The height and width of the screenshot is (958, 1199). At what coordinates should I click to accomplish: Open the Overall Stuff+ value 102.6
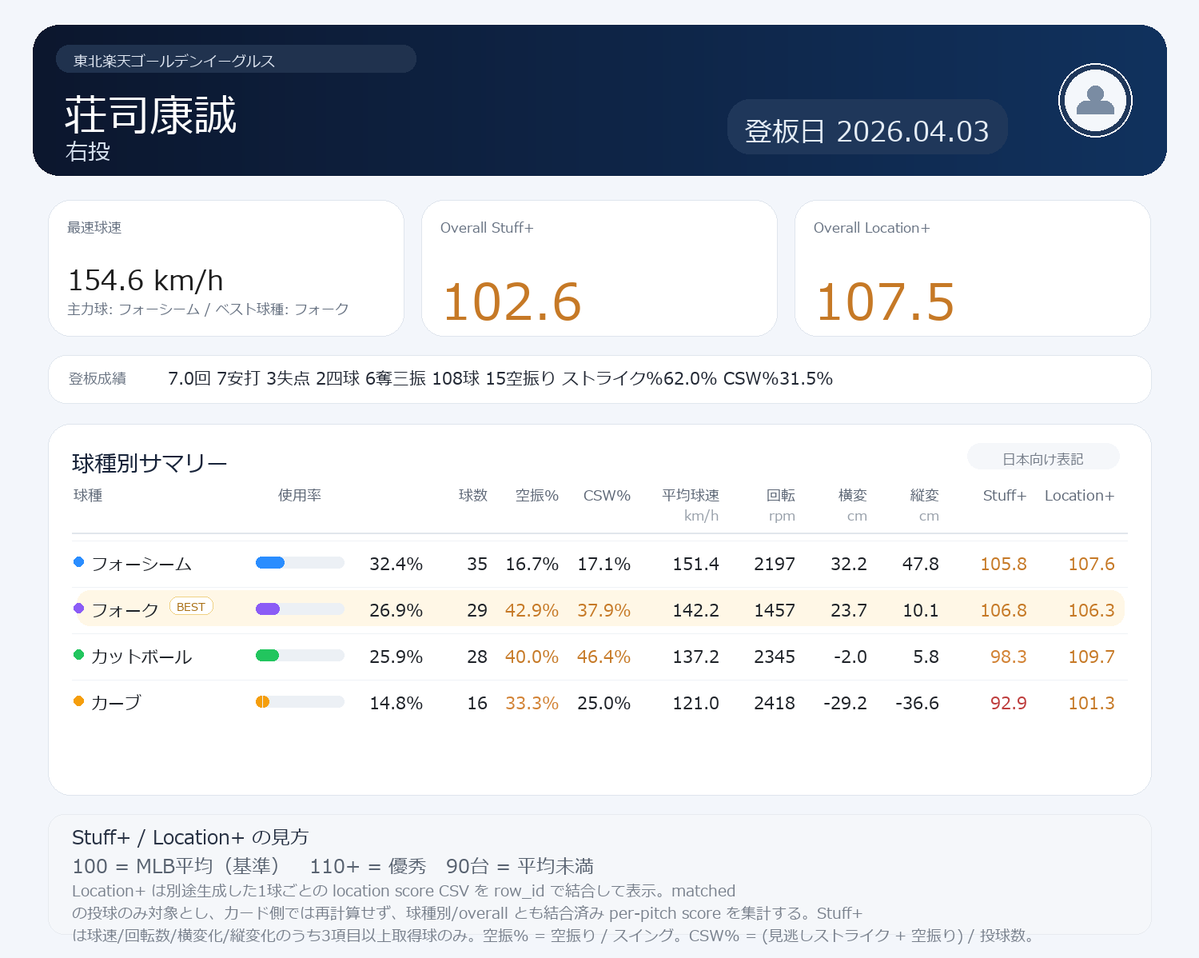[512, 300]
